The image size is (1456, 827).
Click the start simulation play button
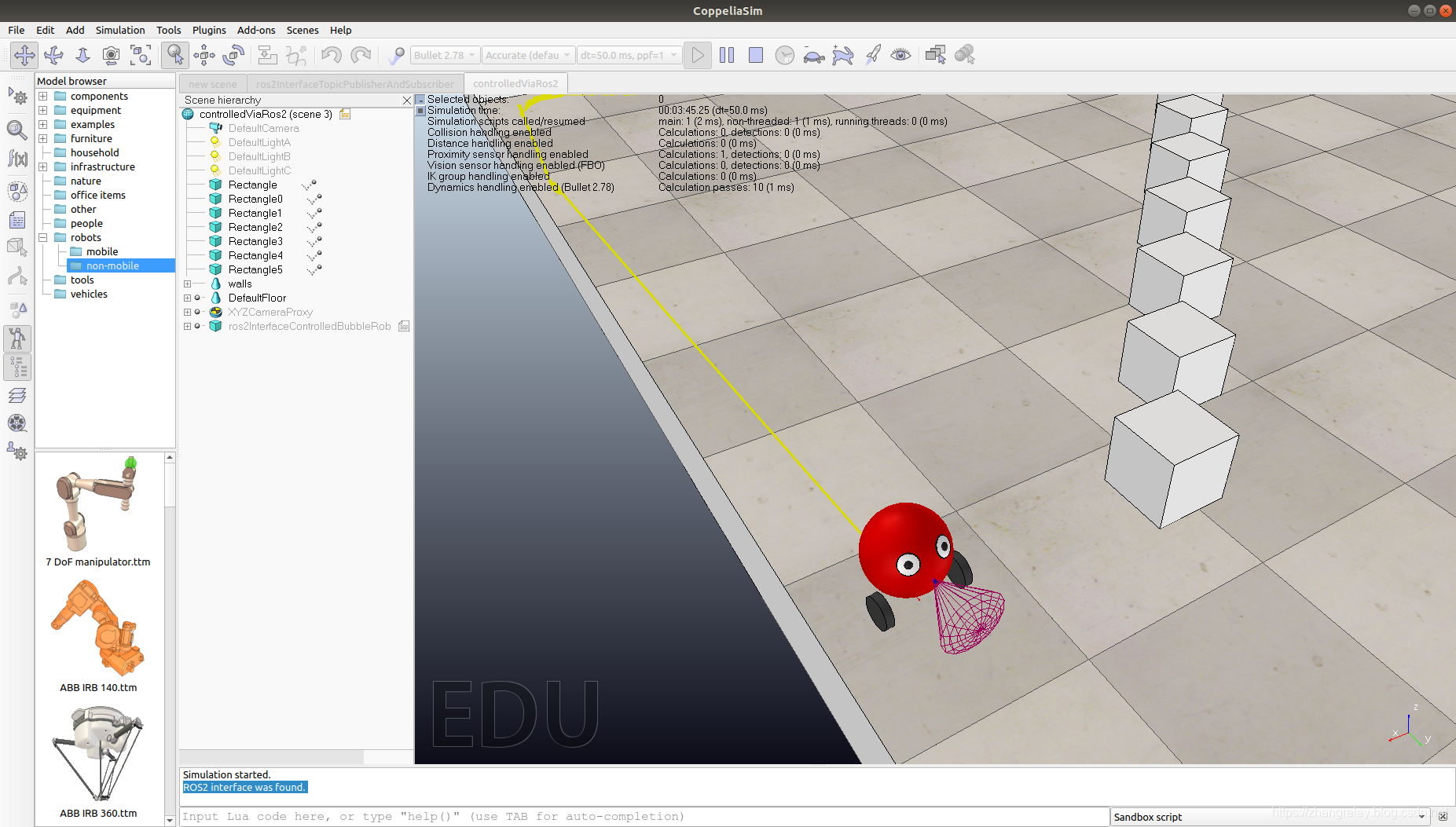(697, 55)
